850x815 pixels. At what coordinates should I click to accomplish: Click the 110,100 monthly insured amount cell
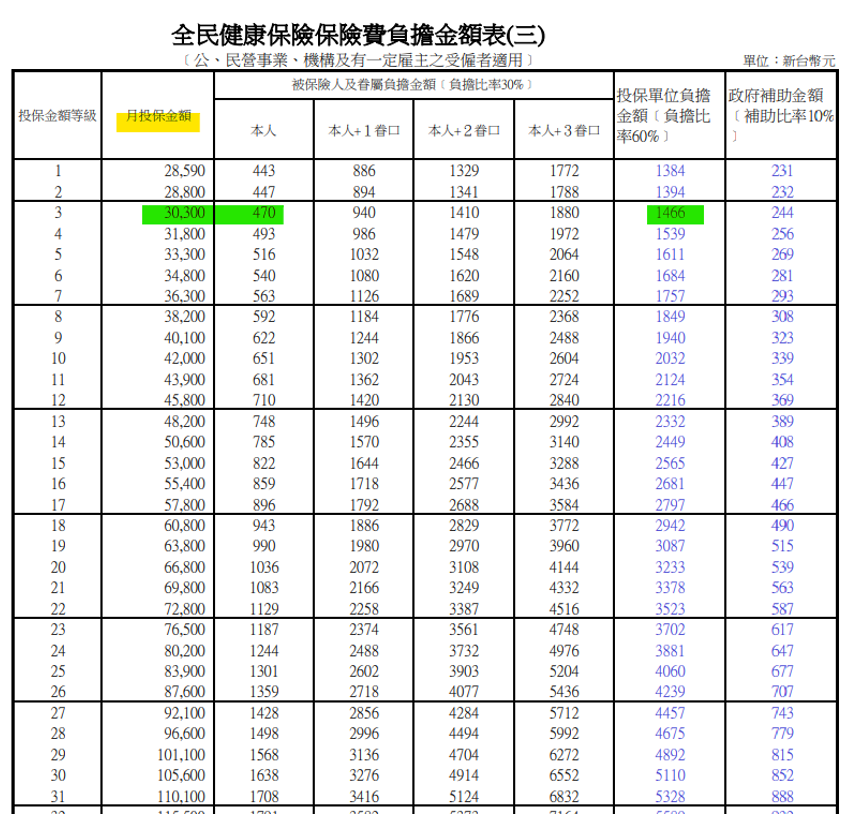tap(181, 797)
